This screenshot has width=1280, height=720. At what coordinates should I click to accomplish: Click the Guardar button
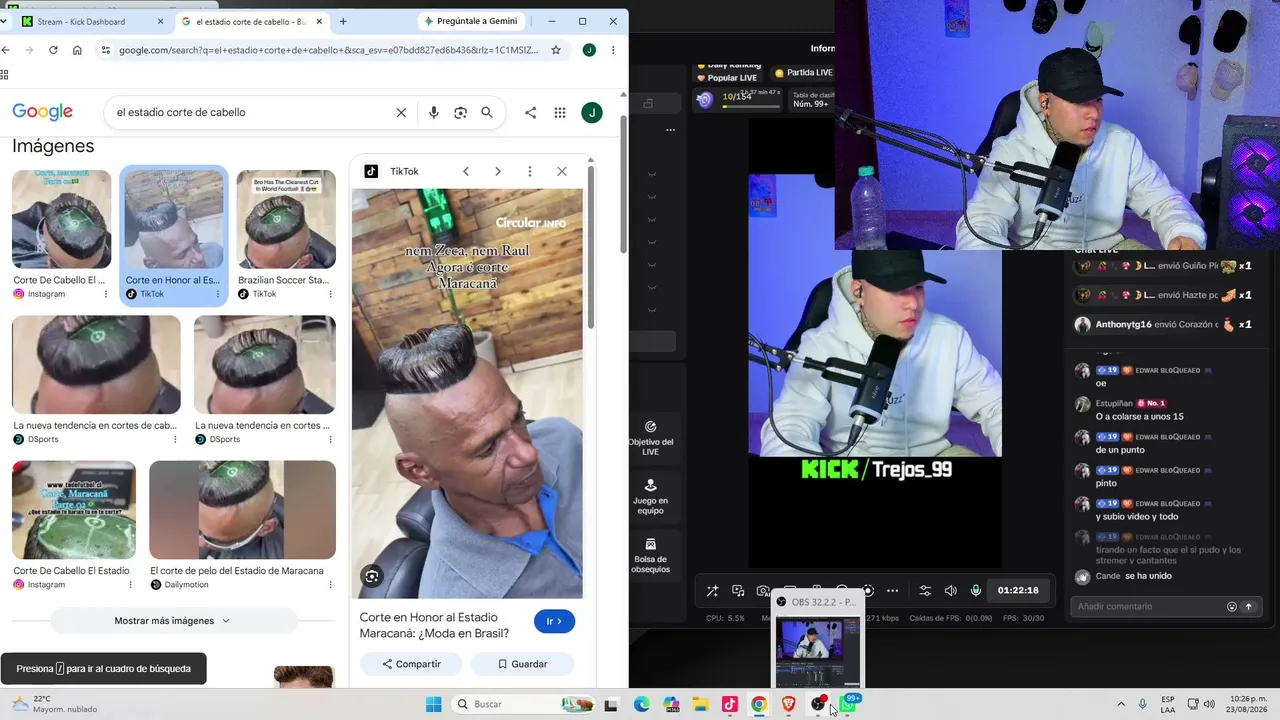pos(523,664)
